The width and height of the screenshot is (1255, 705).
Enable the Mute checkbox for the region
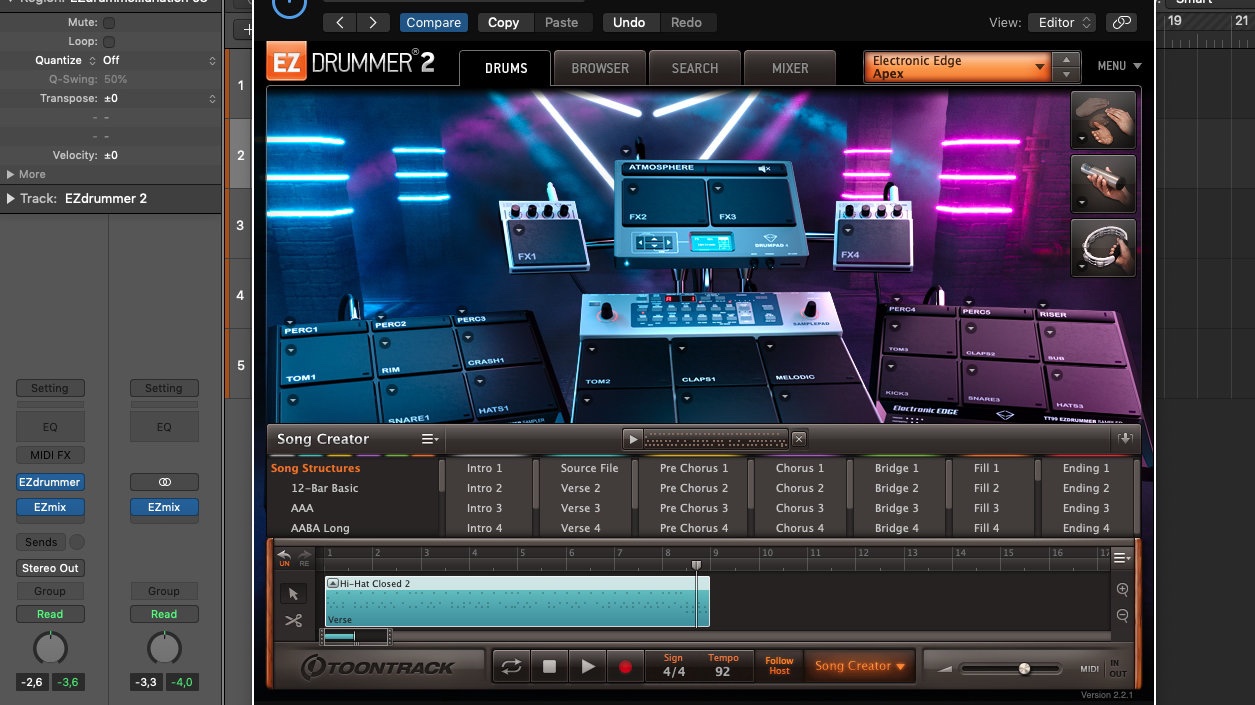[109, 22]
